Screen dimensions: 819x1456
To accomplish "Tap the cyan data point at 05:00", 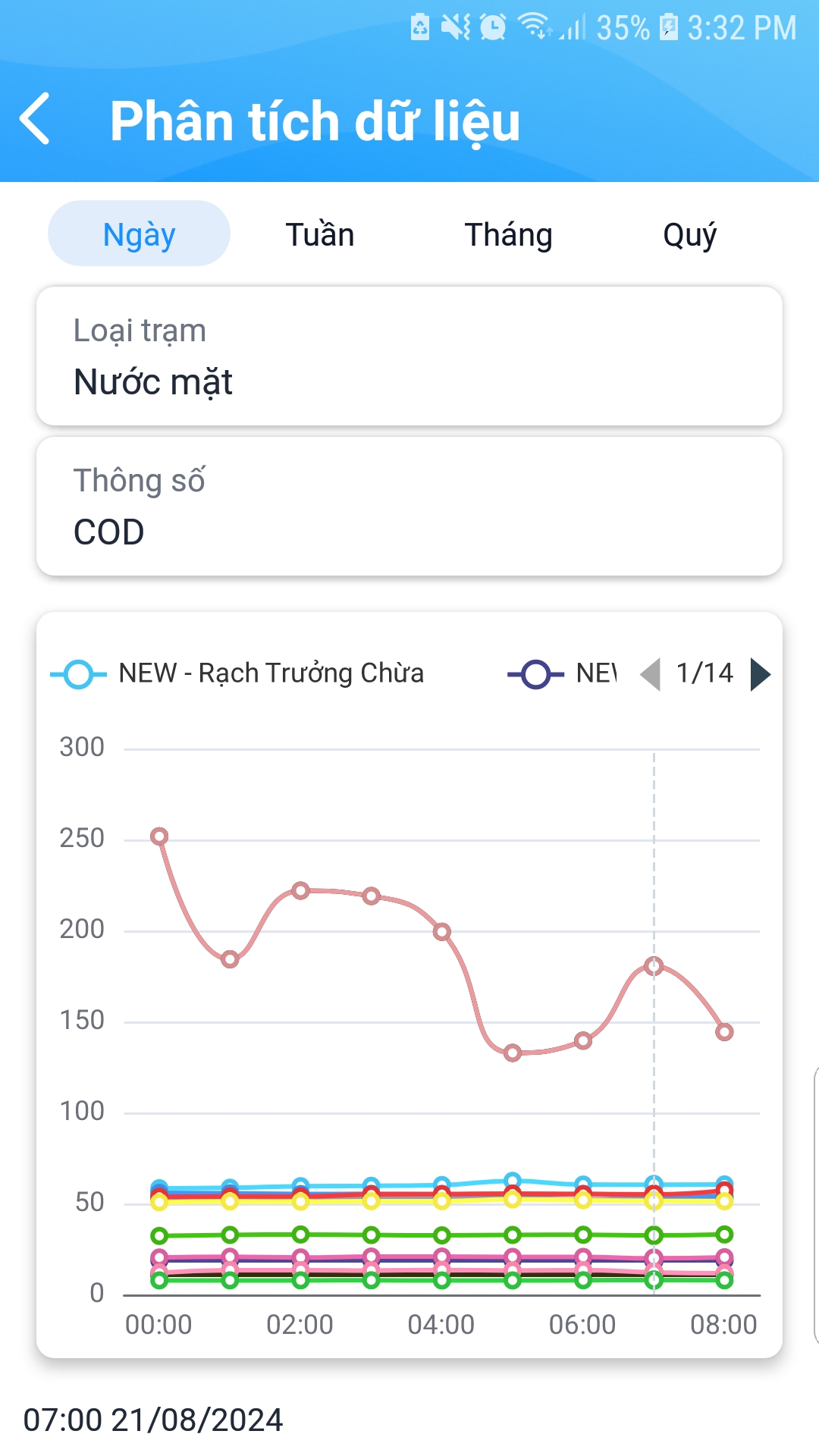I will 513,1180.
